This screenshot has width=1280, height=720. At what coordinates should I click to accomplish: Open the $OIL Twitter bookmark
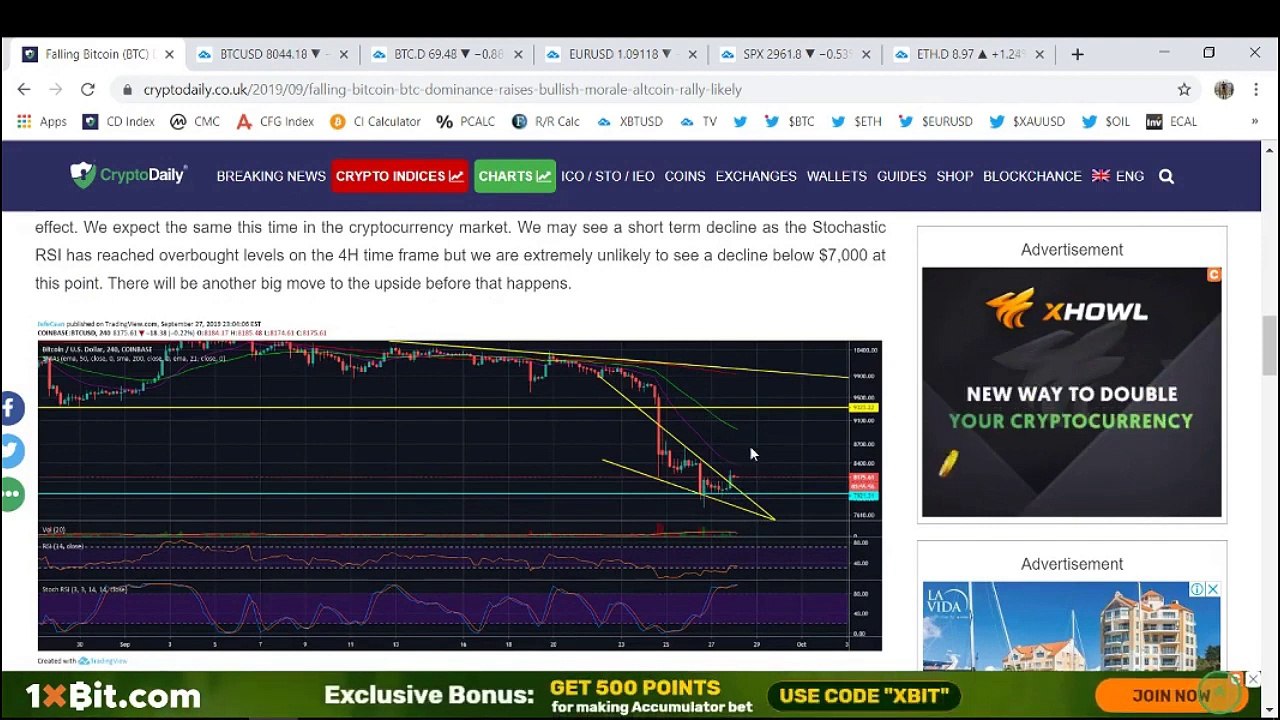tap(1105, 122)
